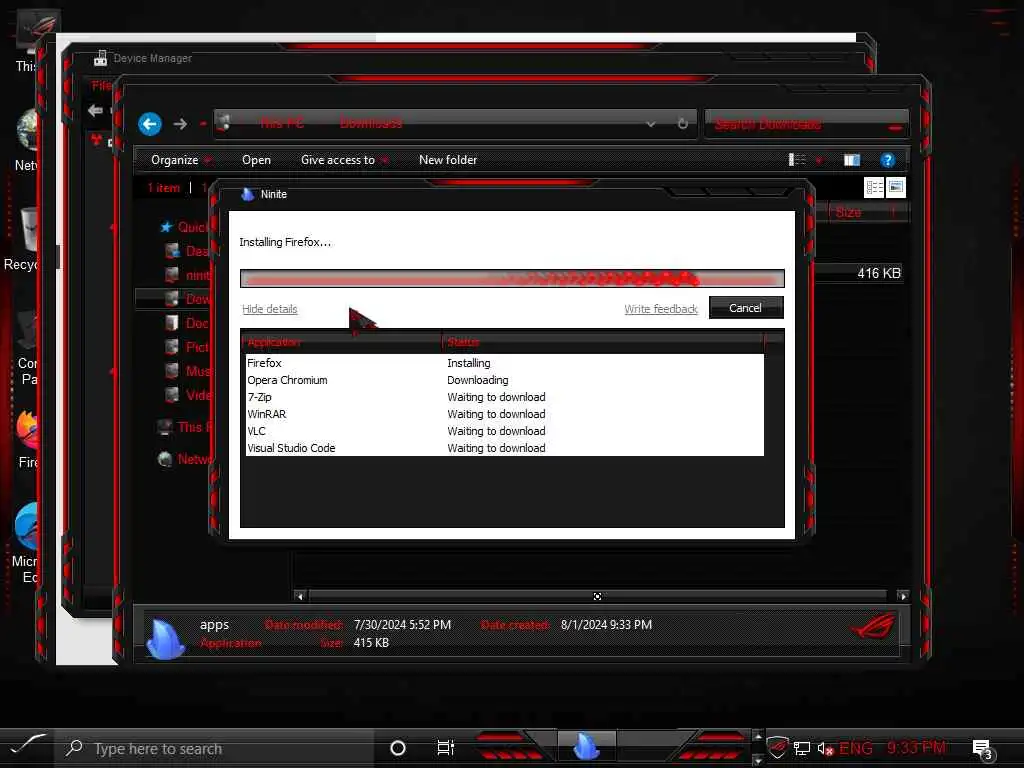Expand the address bar history dropdown
Viewport: 1024px width, 768px height.
coord(650,124)
